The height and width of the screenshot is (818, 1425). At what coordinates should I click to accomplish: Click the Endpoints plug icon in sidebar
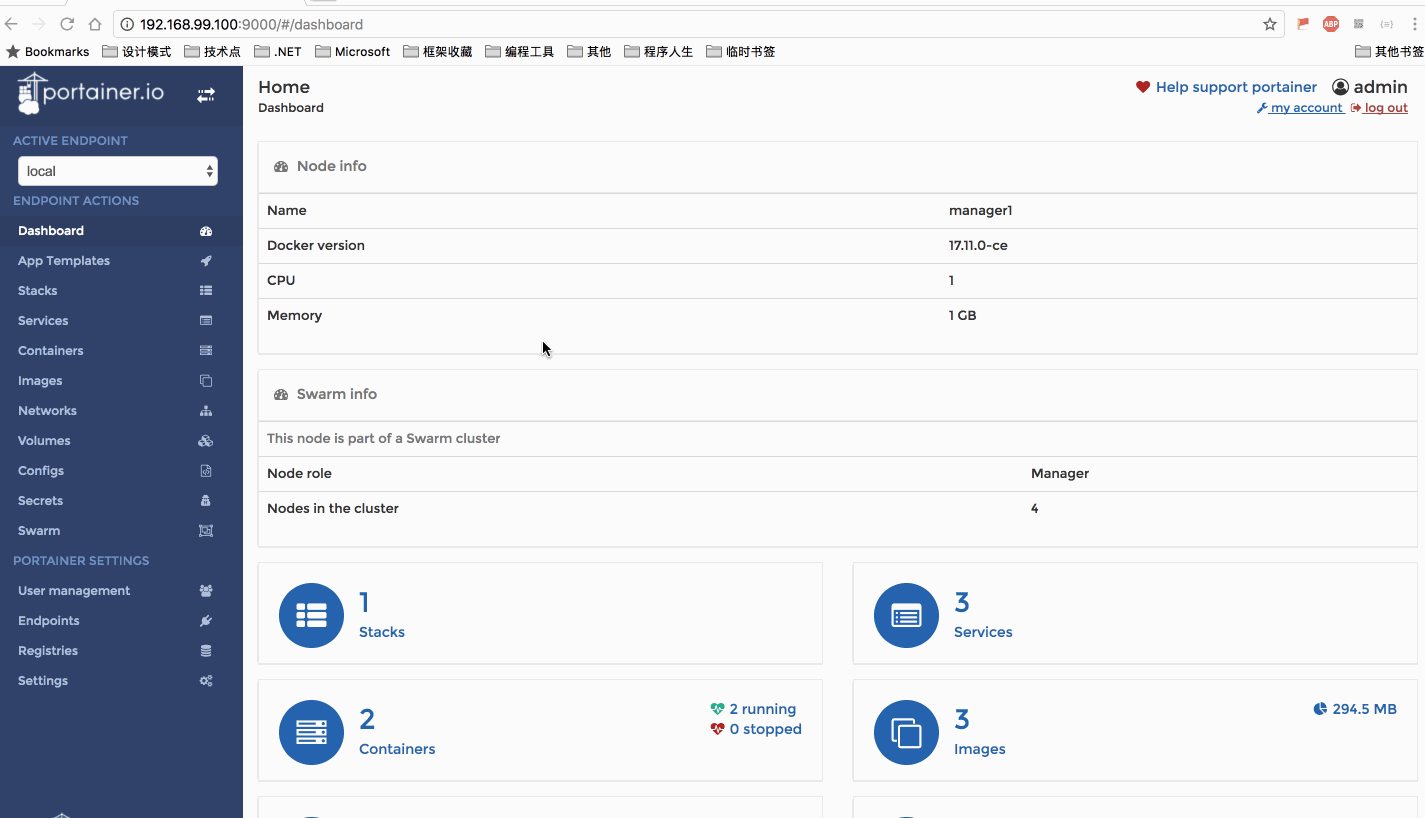tap(206, 621)
